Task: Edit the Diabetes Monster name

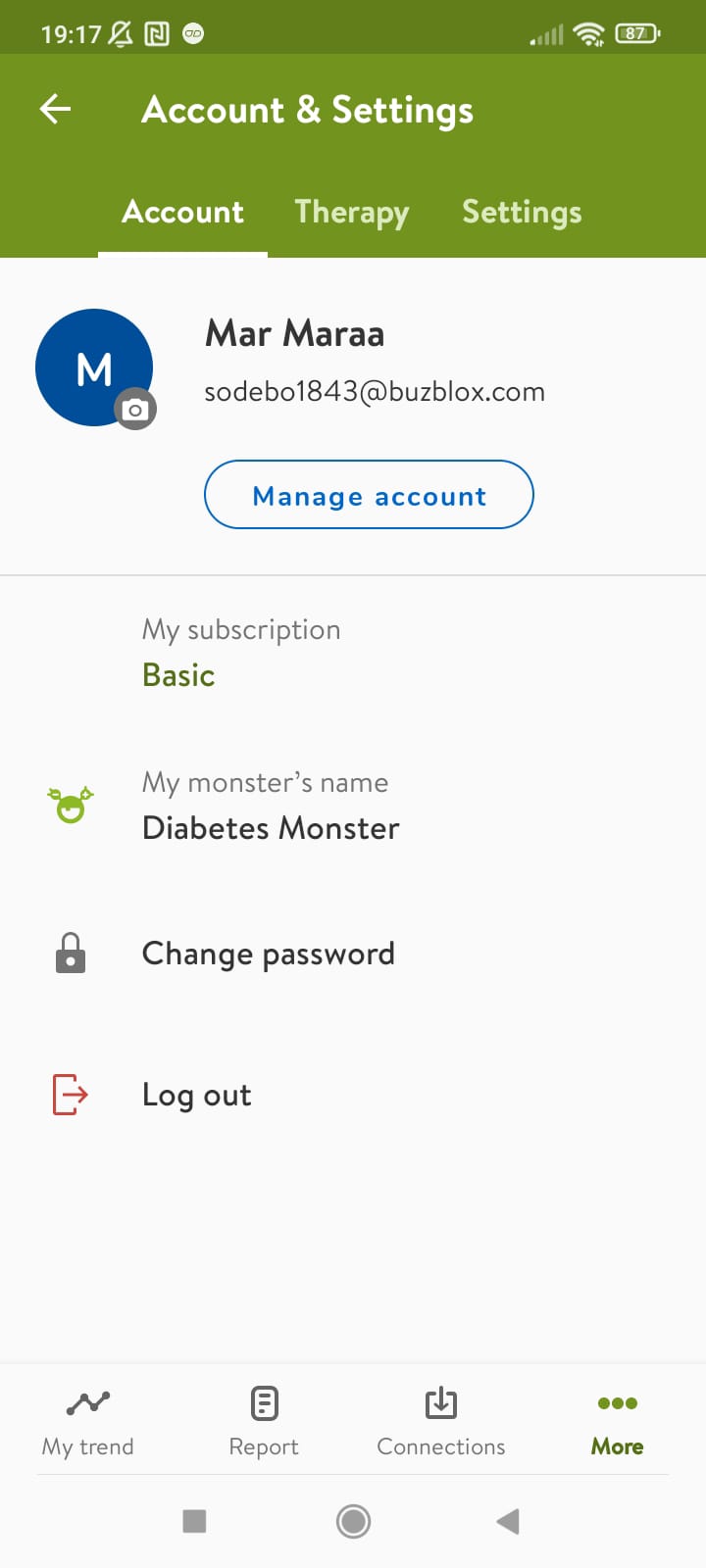Action: point(271,828)
